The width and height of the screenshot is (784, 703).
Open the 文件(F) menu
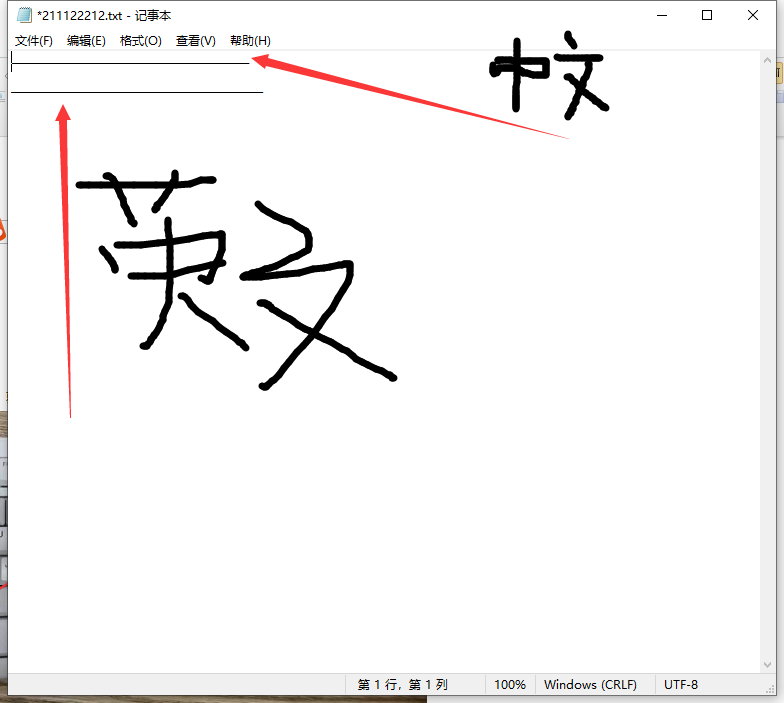(x=34, y=41)
